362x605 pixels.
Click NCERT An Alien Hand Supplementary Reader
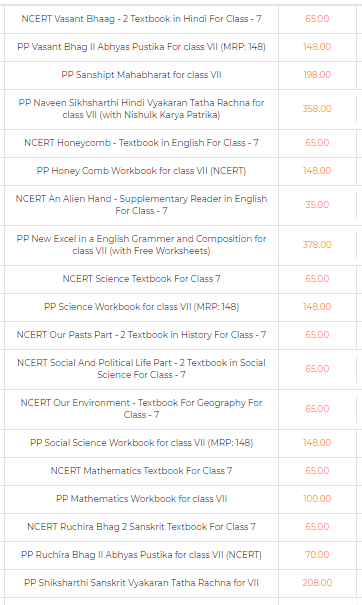point(141,205)
